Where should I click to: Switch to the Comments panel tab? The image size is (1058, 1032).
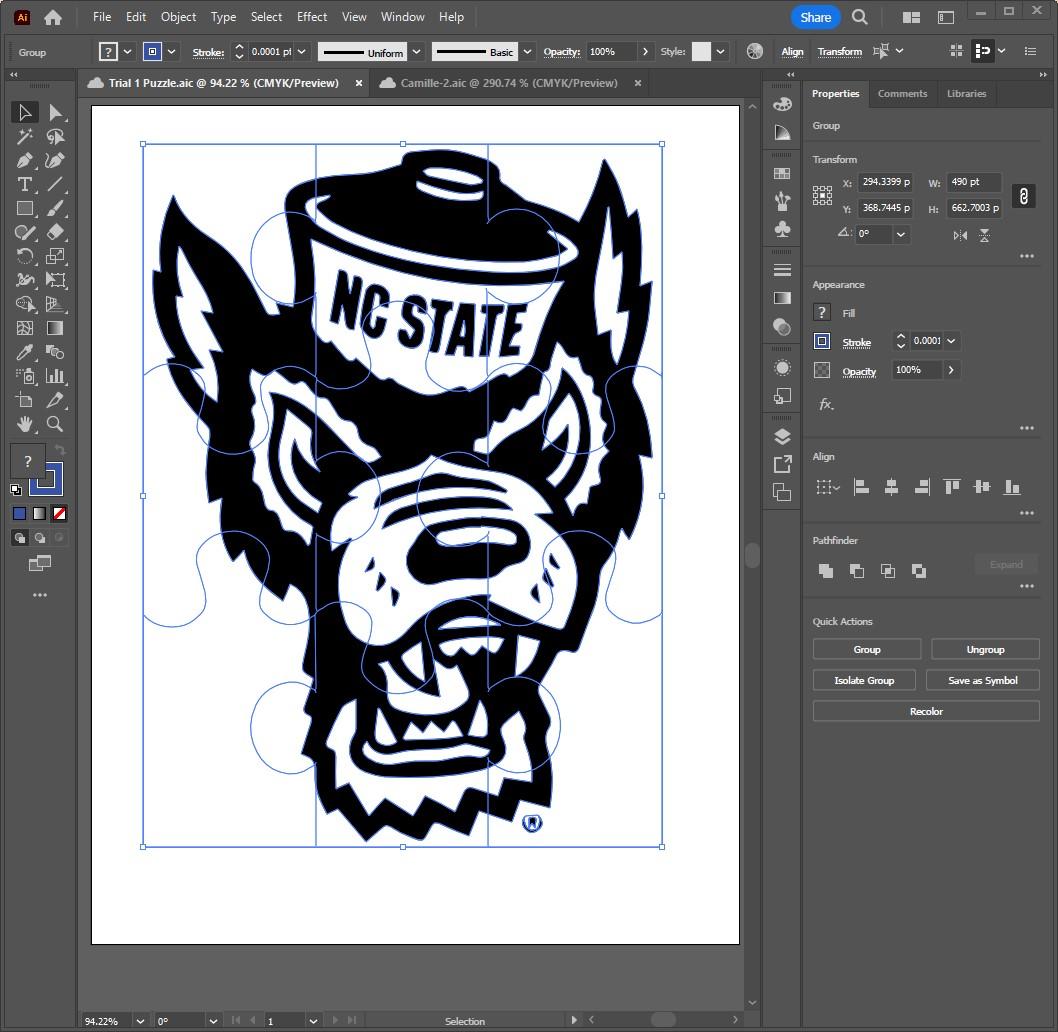tap(902, 94)
